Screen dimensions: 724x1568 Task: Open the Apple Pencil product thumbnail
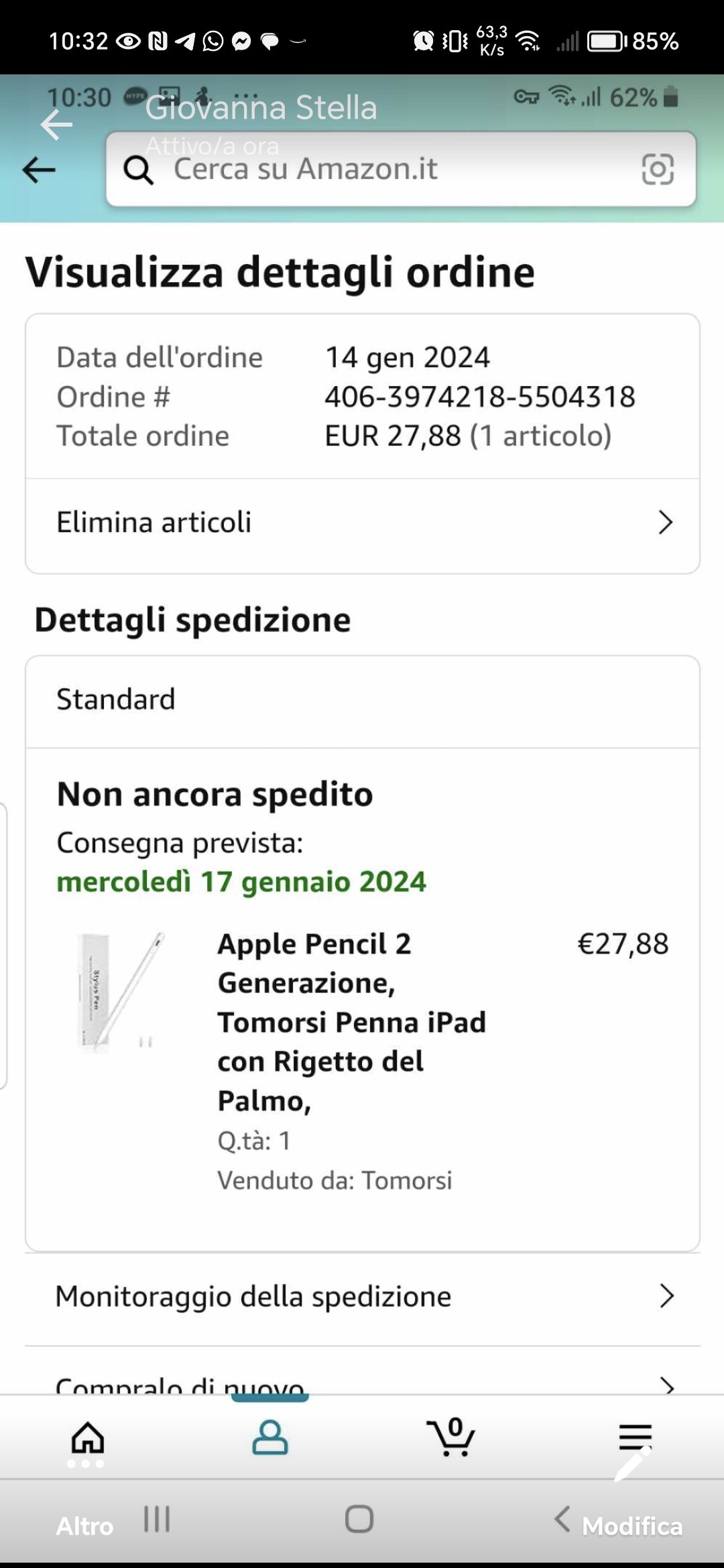121,990
